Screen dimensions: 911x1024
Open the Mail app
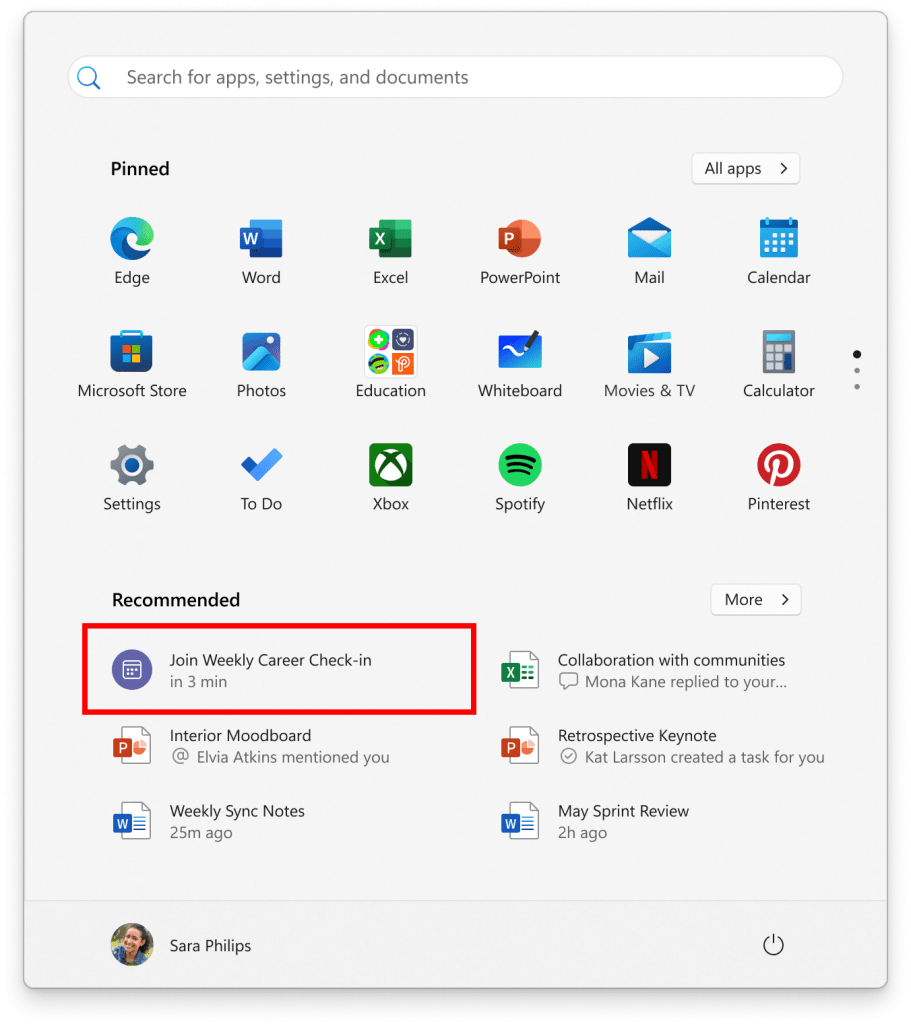click(x=649, y=251)
